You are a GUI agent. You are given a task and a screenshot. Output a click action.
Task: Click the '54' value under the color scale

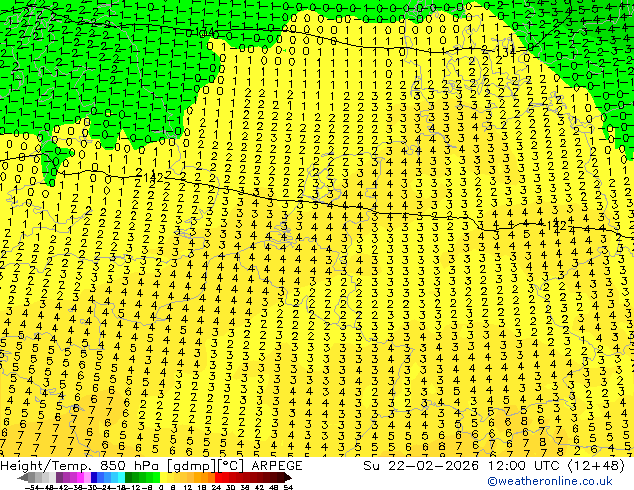click(x=288, y=487)
